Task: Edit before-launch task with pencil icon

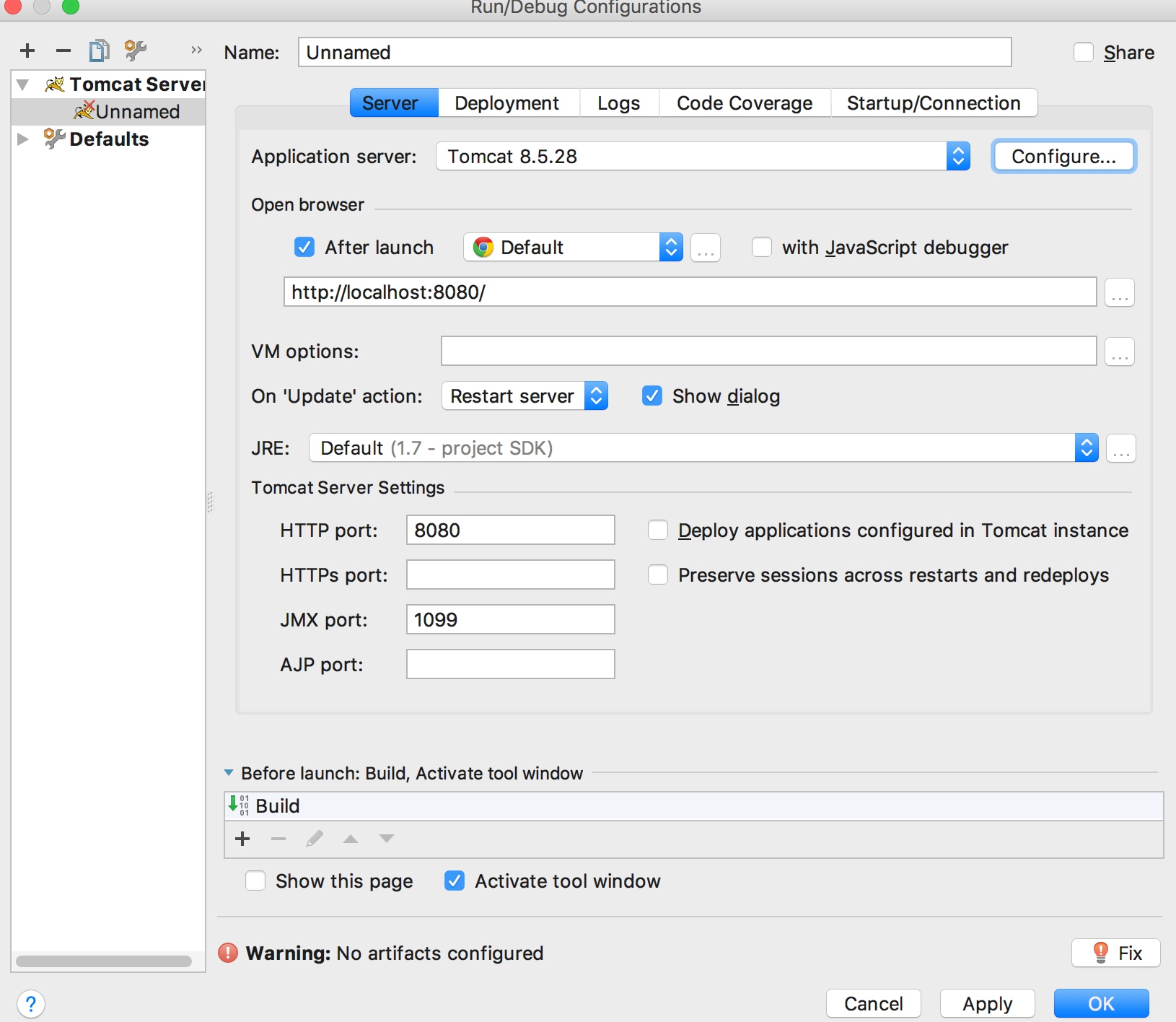Action: [315, 839]
